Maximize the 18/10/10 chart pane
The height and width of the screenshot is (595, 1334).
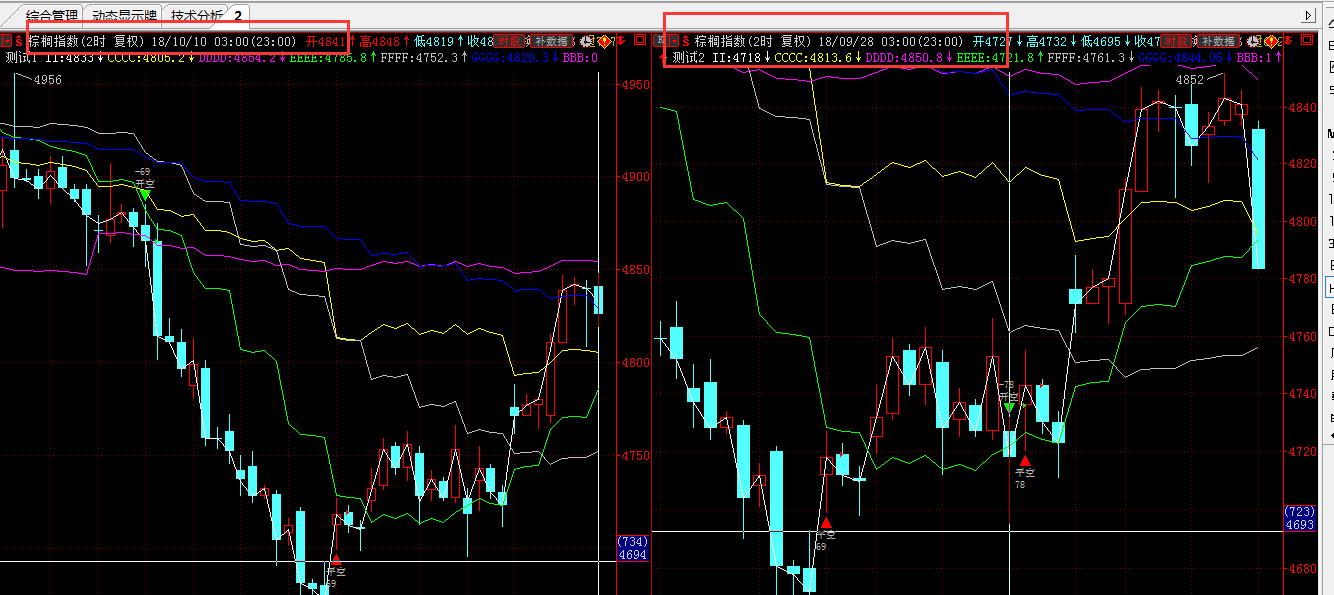pos(640,40)
